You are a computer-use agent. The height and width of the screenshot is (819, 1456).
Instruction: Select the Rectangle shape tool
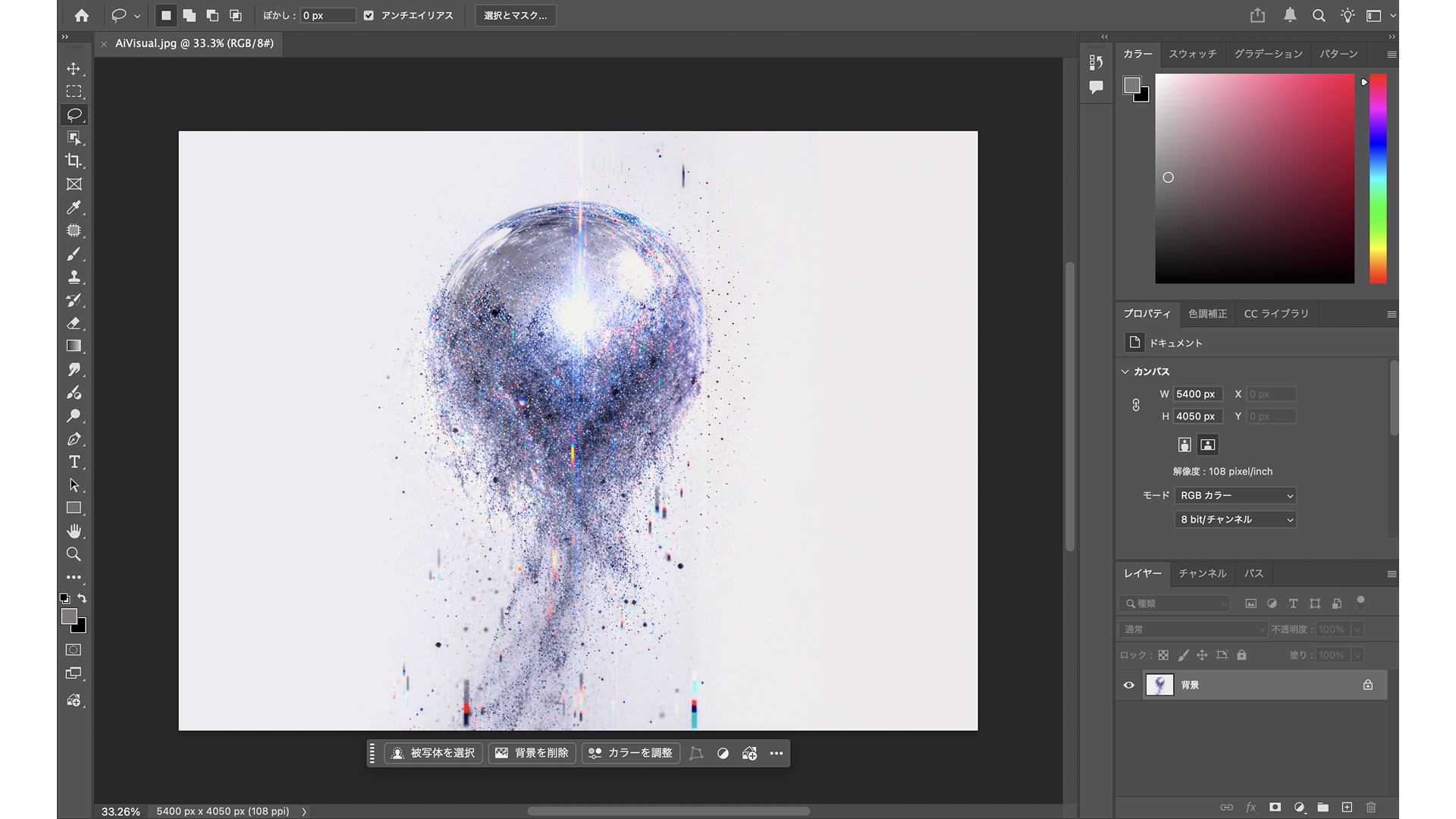pyautogui.click(x=74, y=508)
